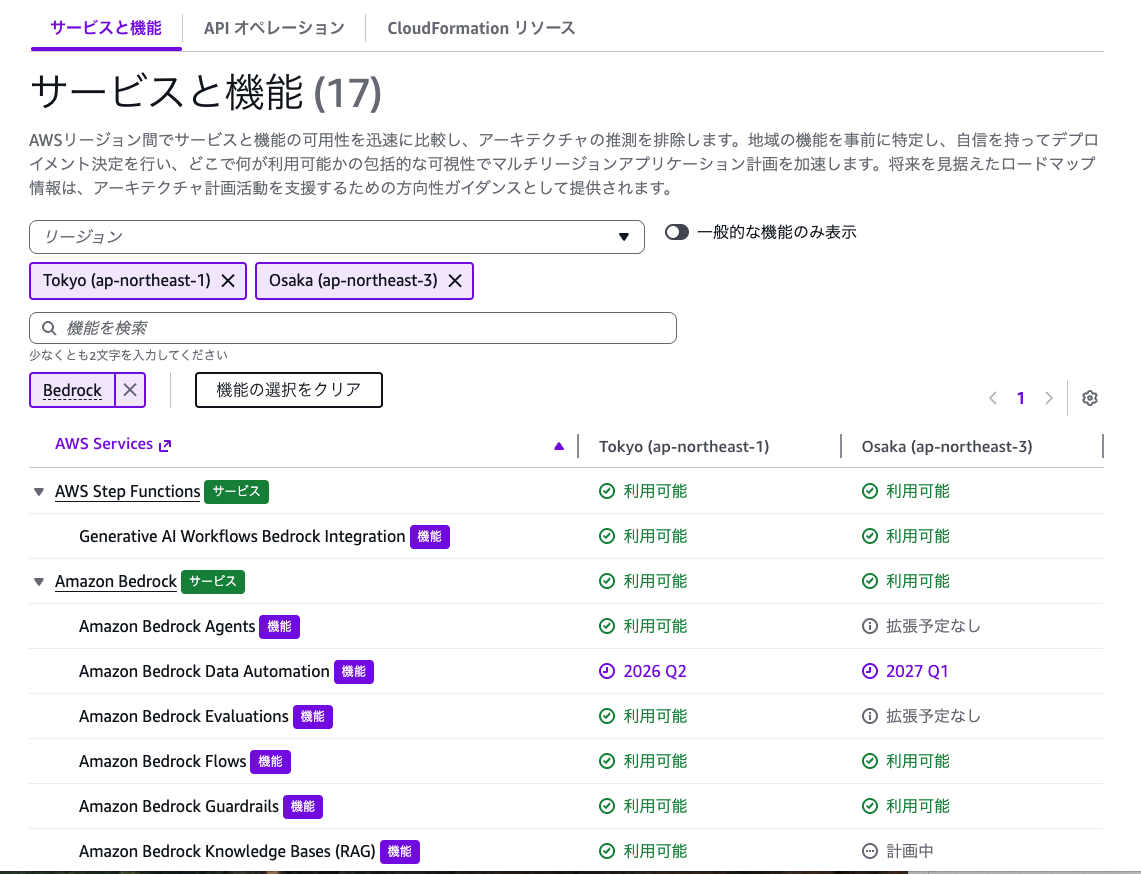Click Osaka 計画中 status for Knowledge Bases
The image size is (1141, 874).
coord(910,851)
